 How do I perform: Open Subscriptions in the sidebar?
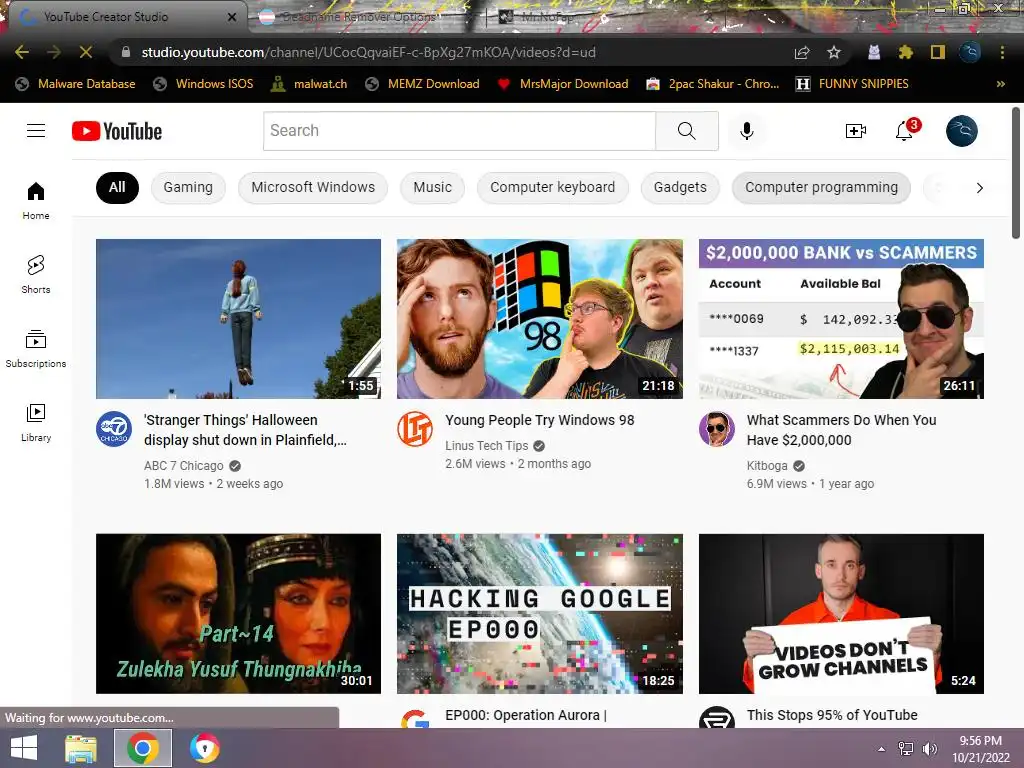36,349
